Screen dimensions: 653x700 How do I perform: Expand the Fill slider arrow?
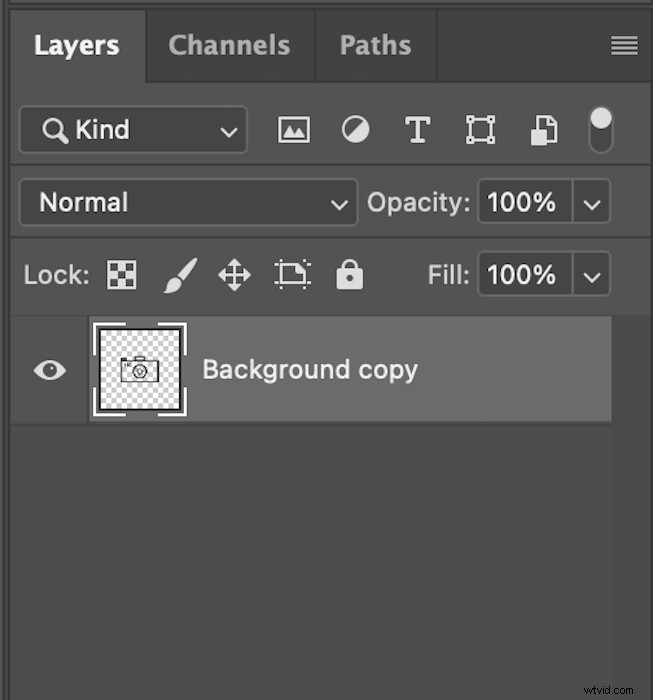(x=591, y=275)
